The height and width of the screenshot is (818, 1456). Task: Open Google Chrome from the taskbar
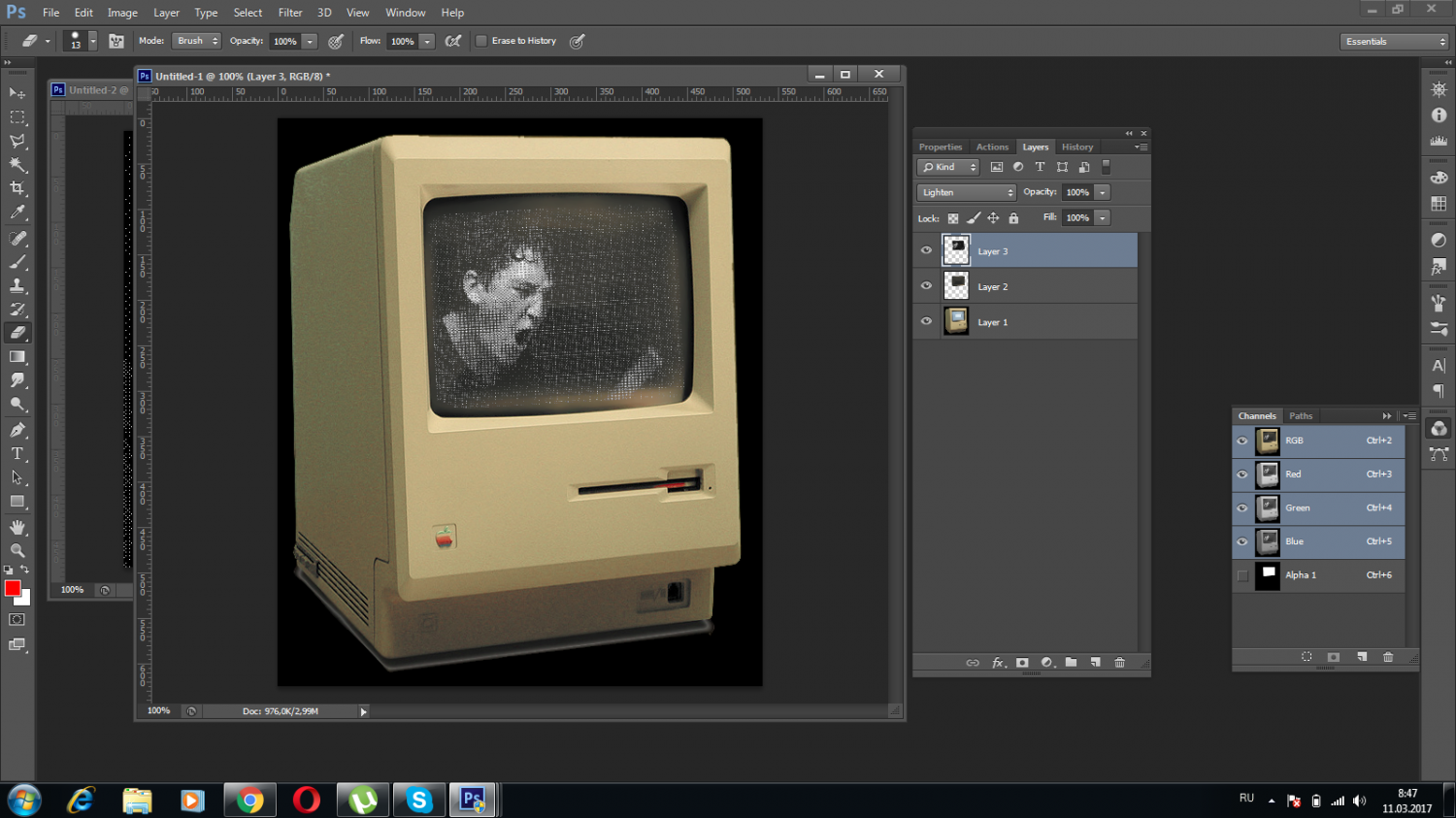(249, 801)
